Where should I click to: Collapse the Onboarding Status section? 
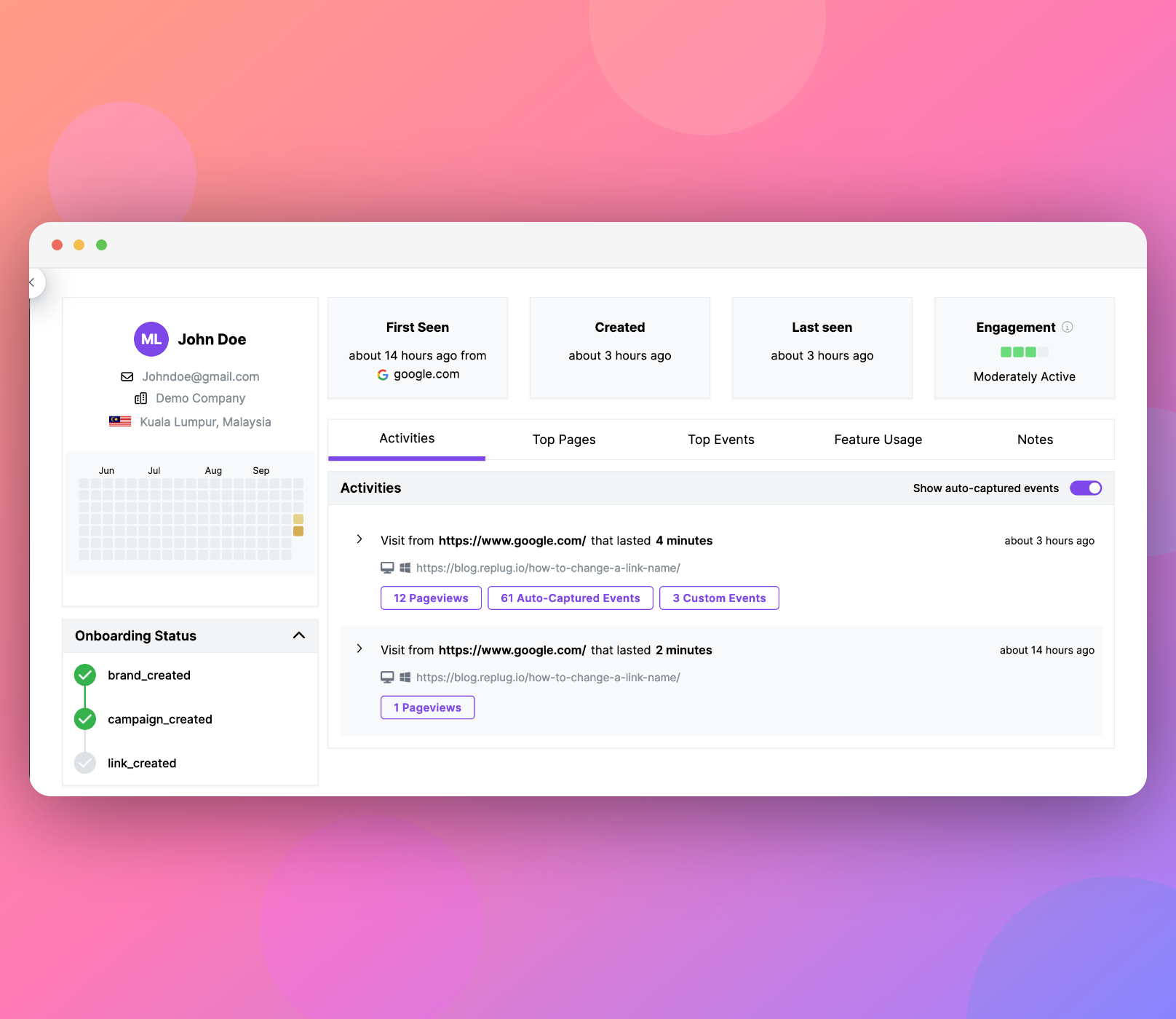pos(299,635)
